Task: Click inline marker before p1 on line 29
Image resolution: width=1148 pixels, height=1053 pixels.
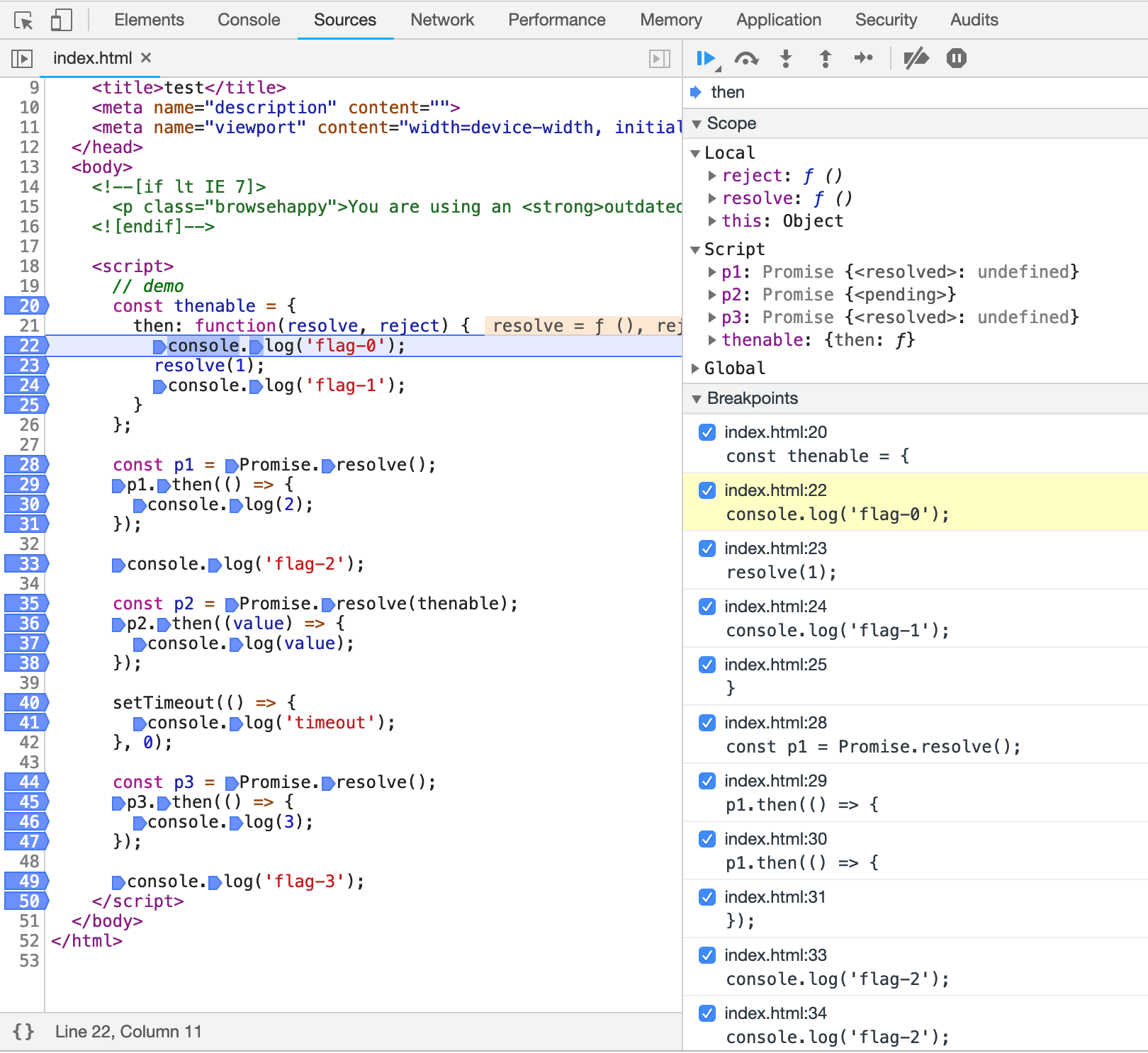Action: [119, 485]
